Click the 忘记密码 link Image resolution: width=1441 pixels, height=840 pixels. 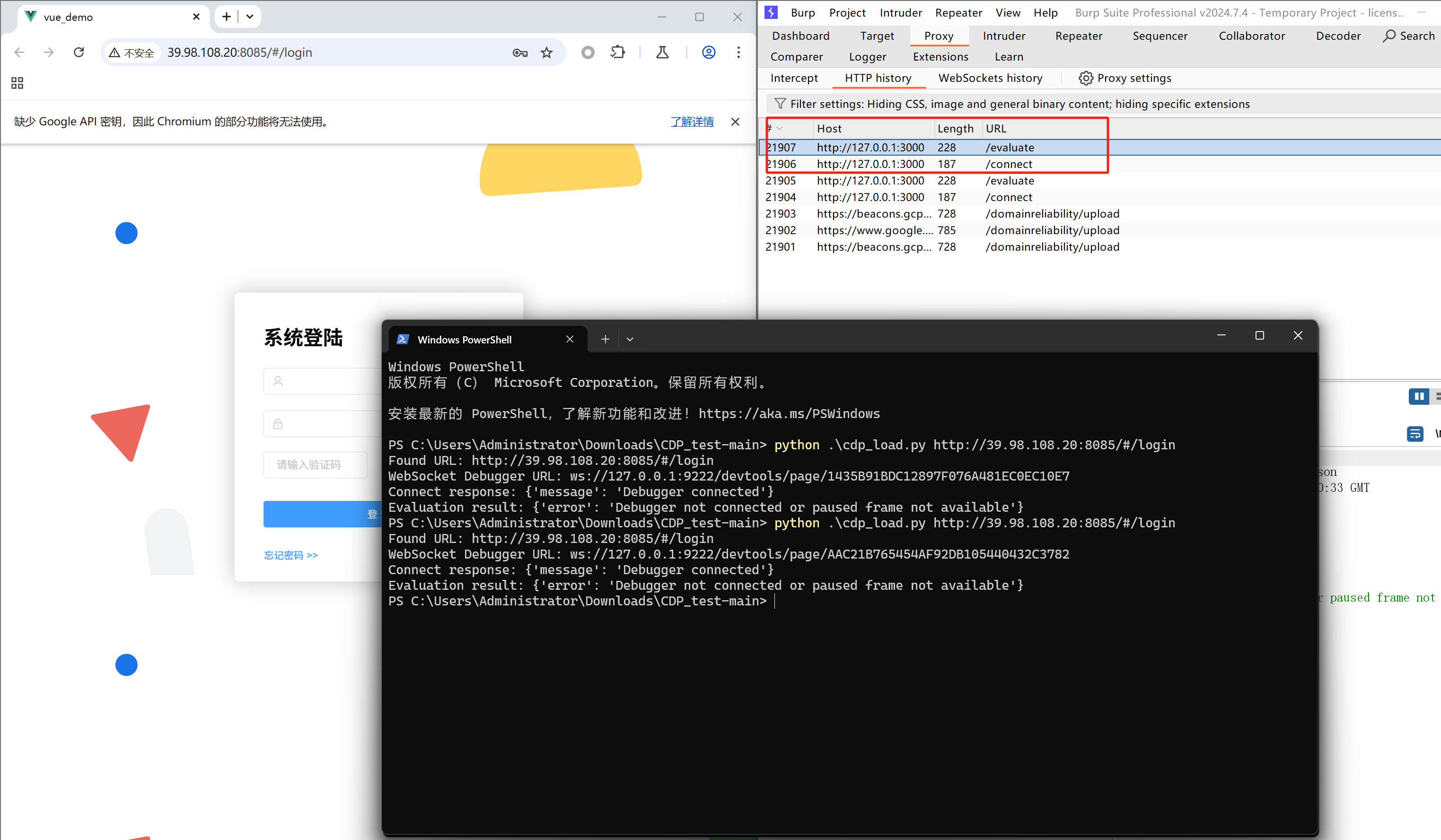tap(290, 555)
